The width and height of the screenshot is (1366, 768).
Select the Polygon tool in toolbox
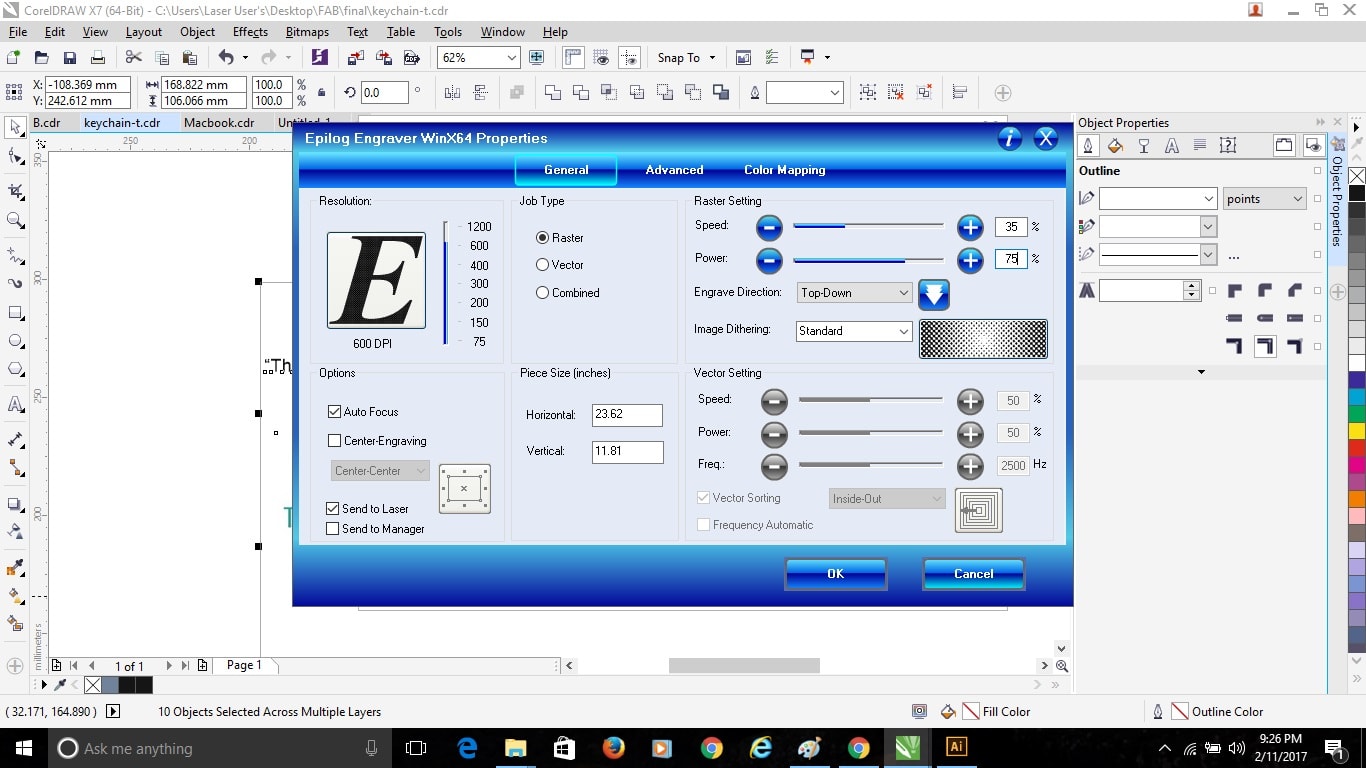(15, 369)
